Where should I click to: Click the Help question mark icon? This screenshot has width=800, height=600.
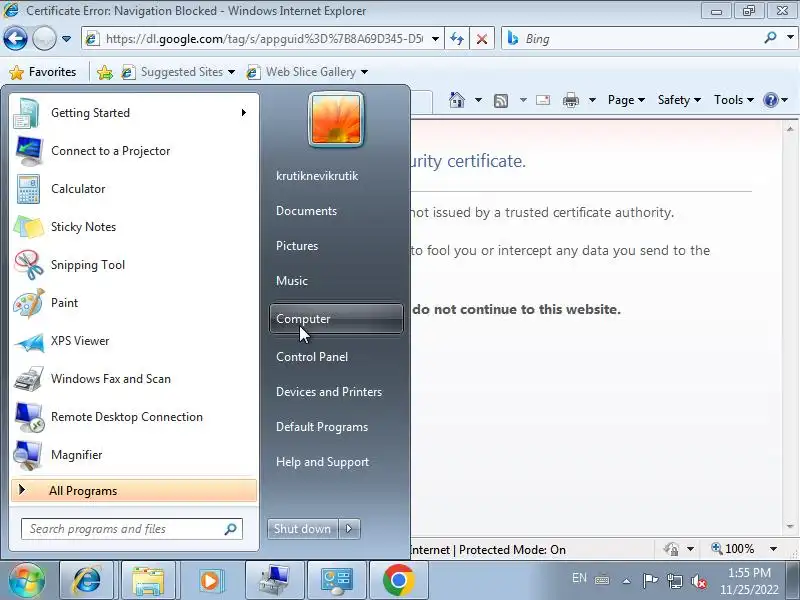770,100
